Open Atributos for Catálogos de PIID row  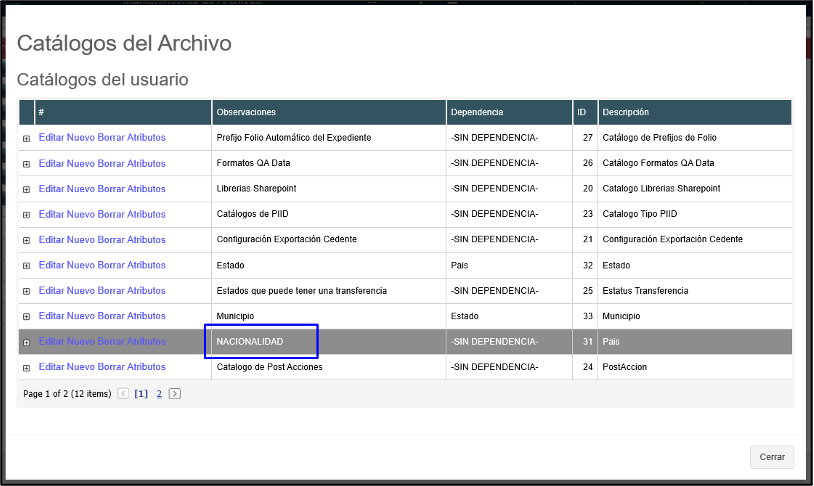(x=147, y=214)
